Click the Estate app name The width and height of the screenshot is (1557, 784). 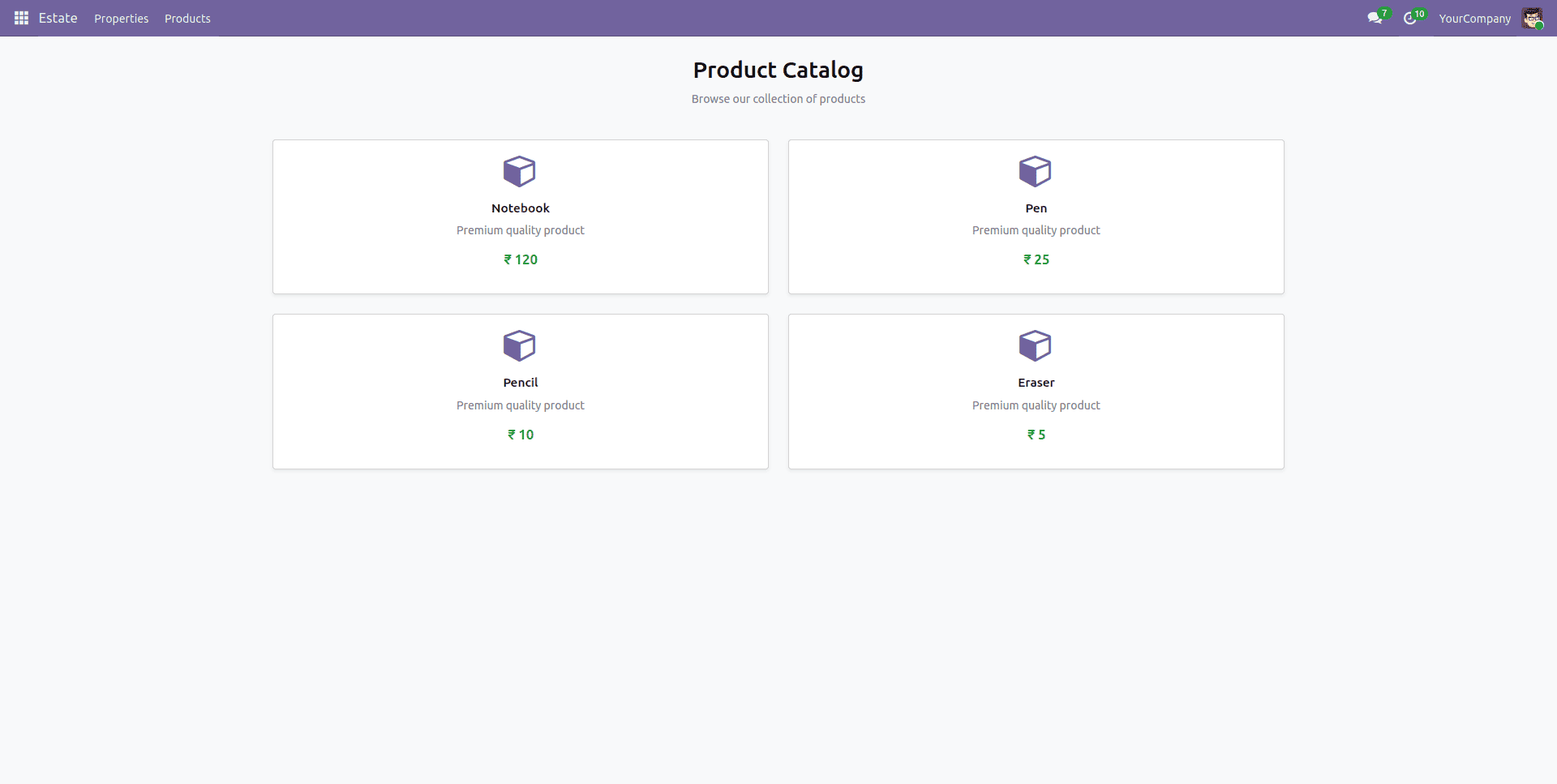pyautogui.click(x=58, y=18)
